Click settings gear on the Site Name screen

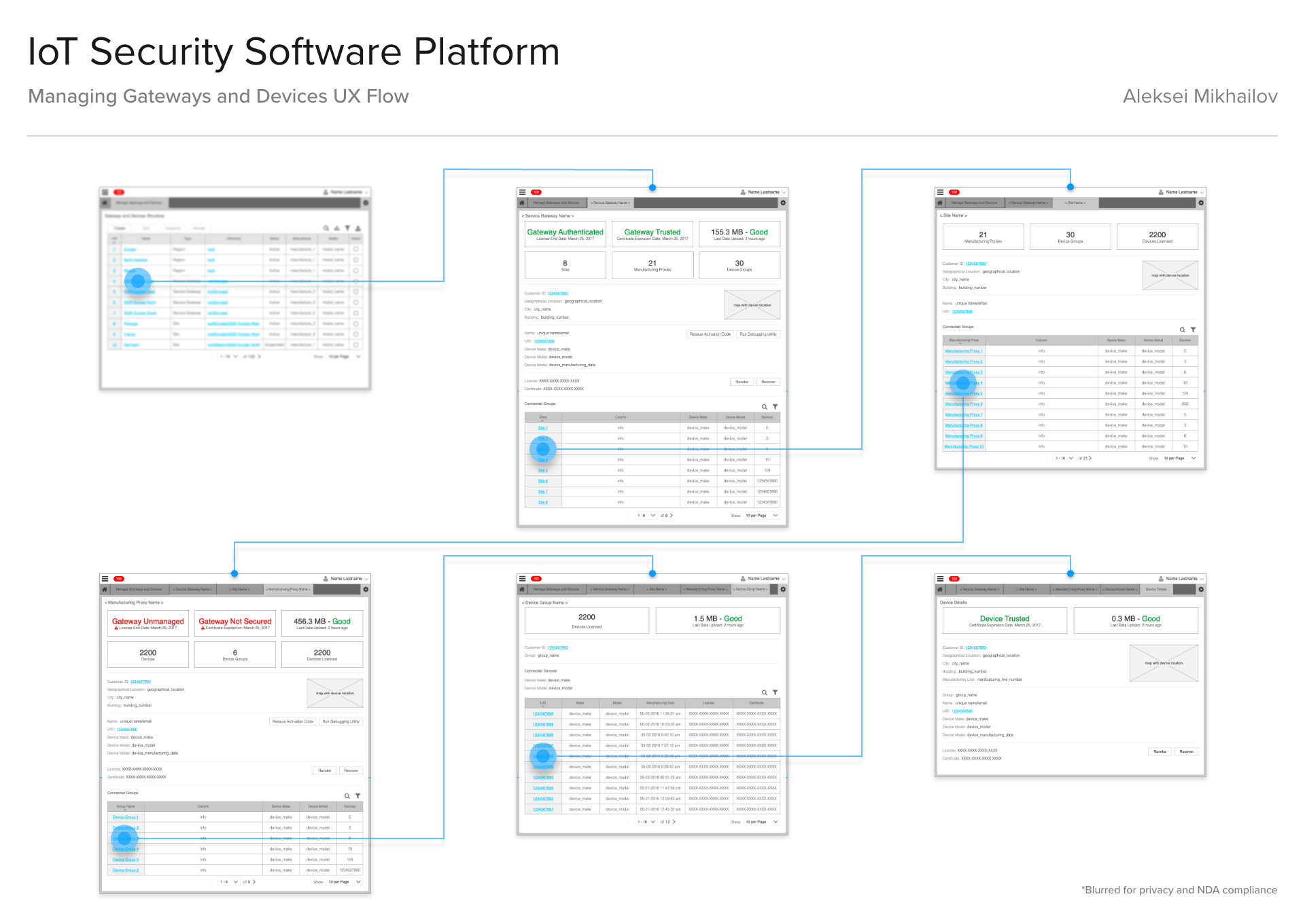1201,203
